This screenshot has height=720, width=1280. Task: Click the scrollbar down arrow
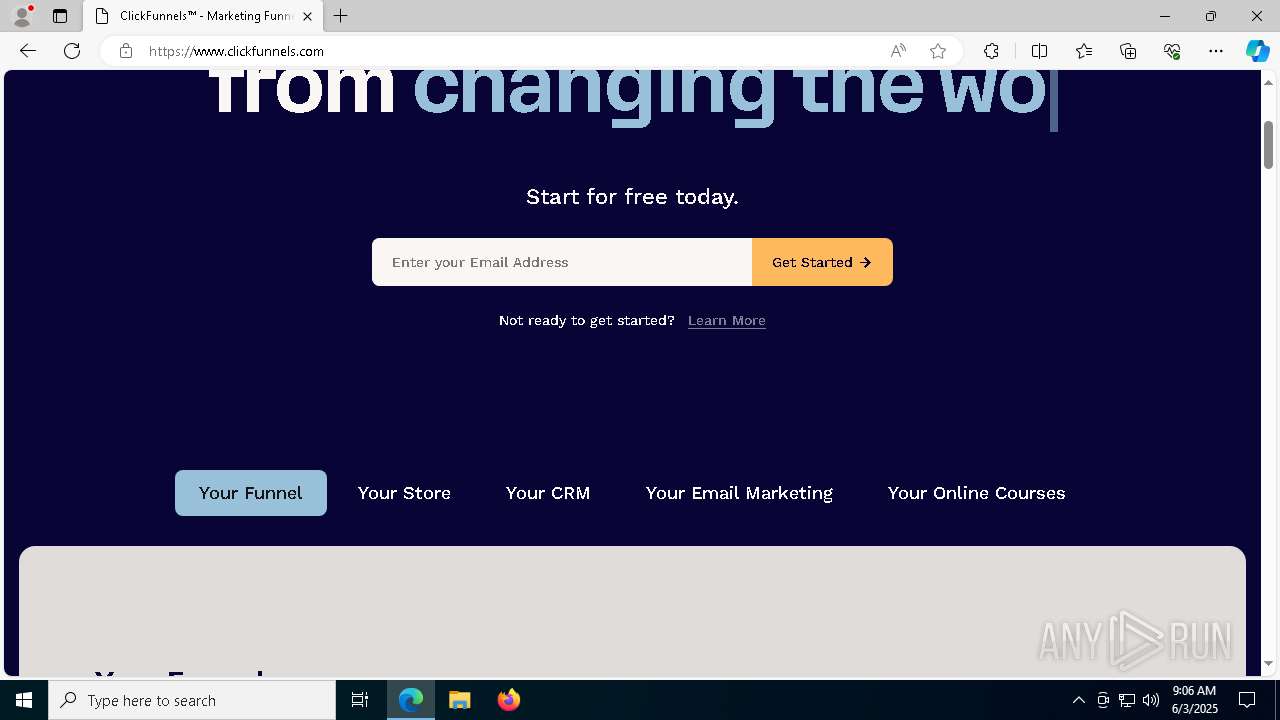[x=1268, y=663]
